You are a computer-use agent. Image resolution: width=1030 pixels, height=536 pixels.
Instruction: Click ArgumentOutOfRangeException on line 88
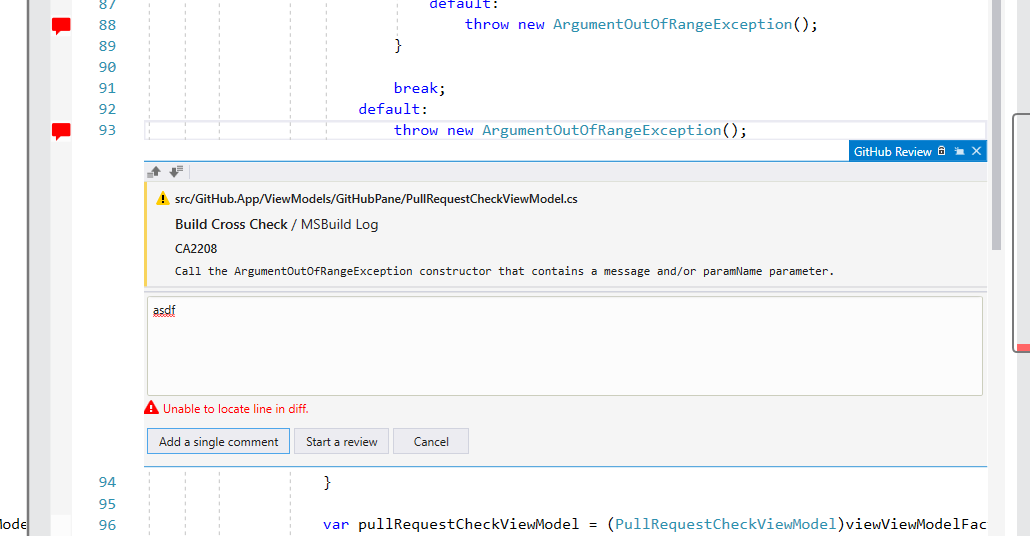coord(673,24)
